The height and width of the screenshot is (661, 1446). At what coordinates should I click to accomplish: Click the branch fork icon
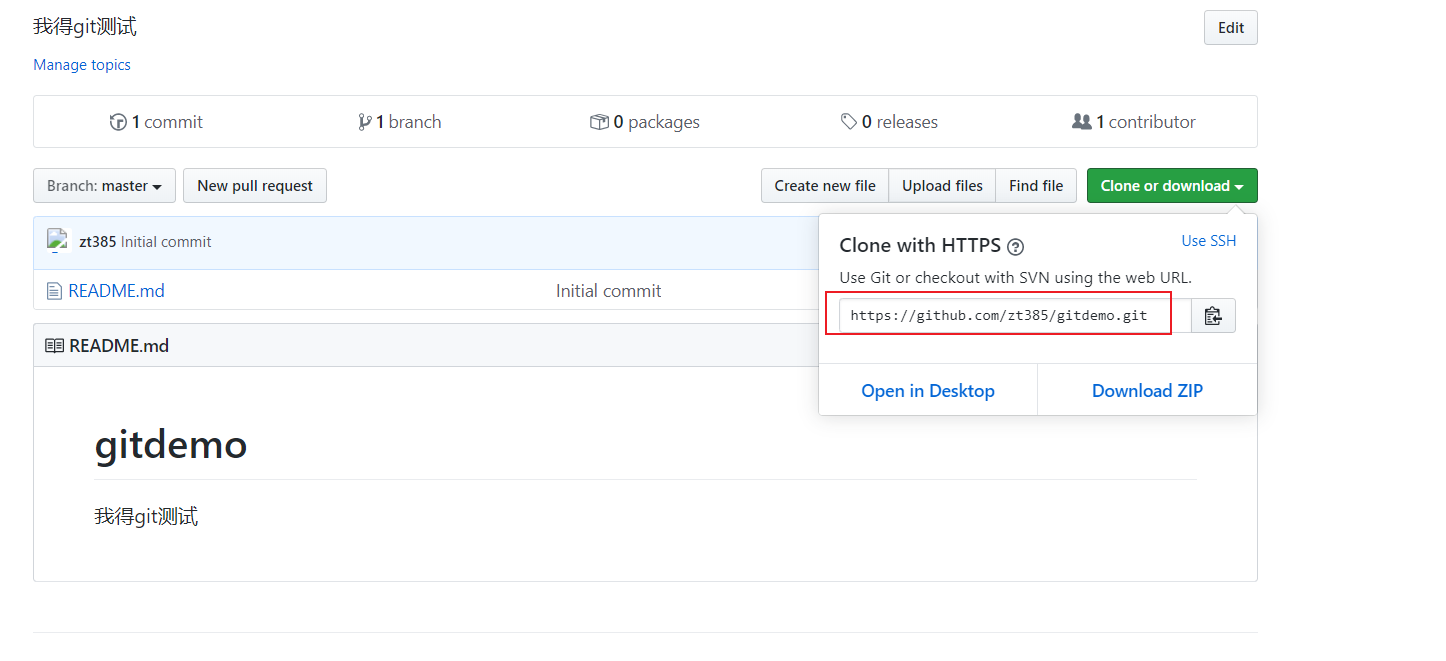pyautogui.click(x=364, y=122)
